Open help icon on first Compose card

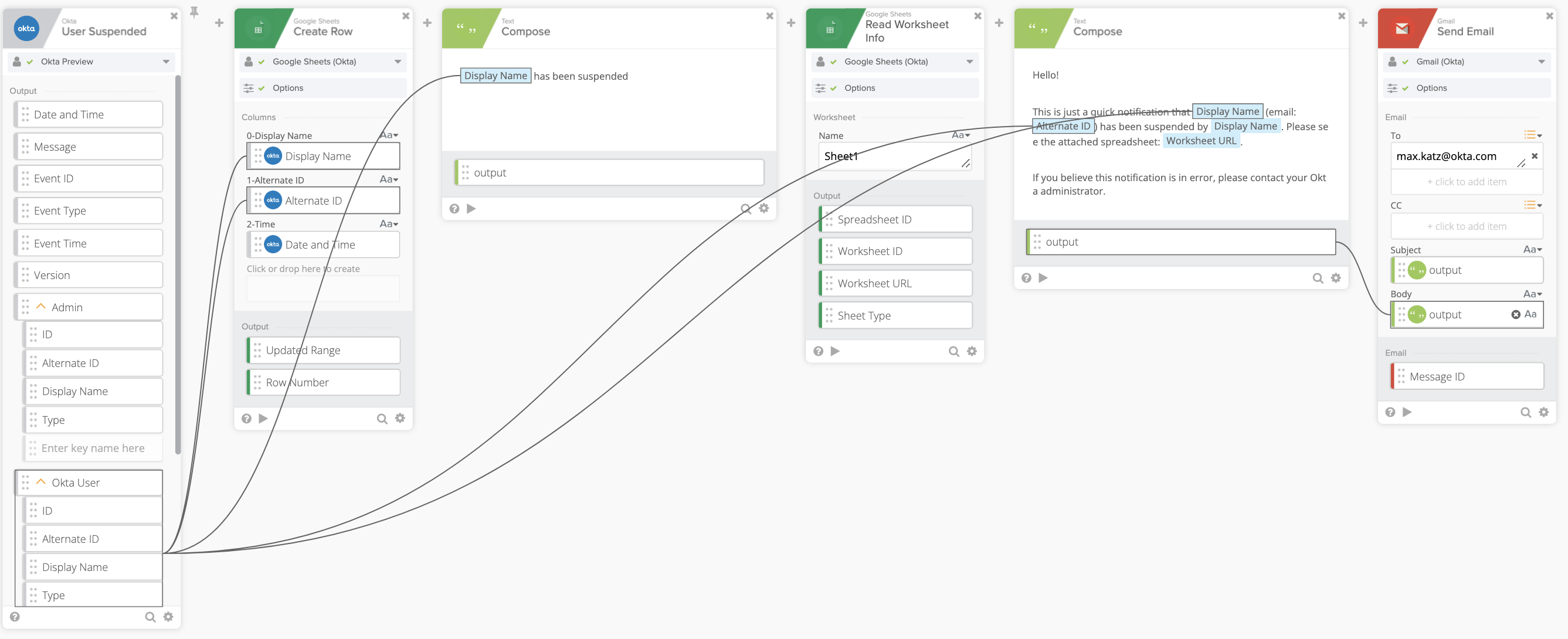(x=454, y=209)
